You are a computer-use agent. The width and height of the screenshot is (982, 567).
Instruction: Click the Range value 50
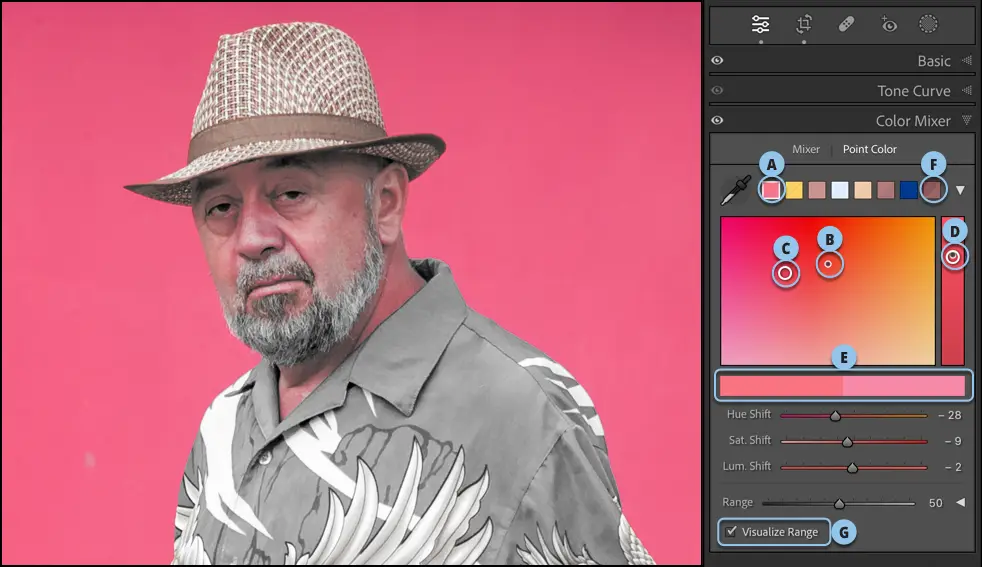tap(936, 502)
